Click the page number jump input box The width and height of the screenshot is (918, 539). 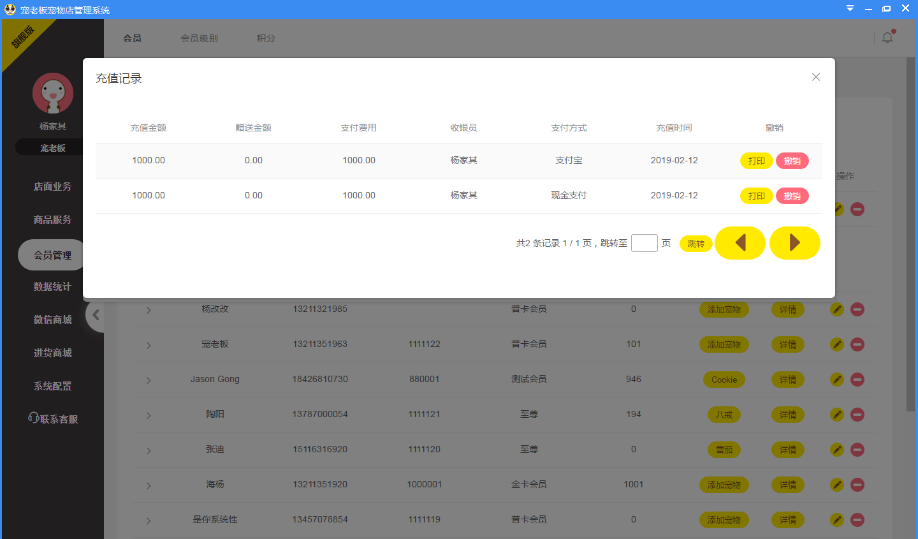click(x=644, y=243)
